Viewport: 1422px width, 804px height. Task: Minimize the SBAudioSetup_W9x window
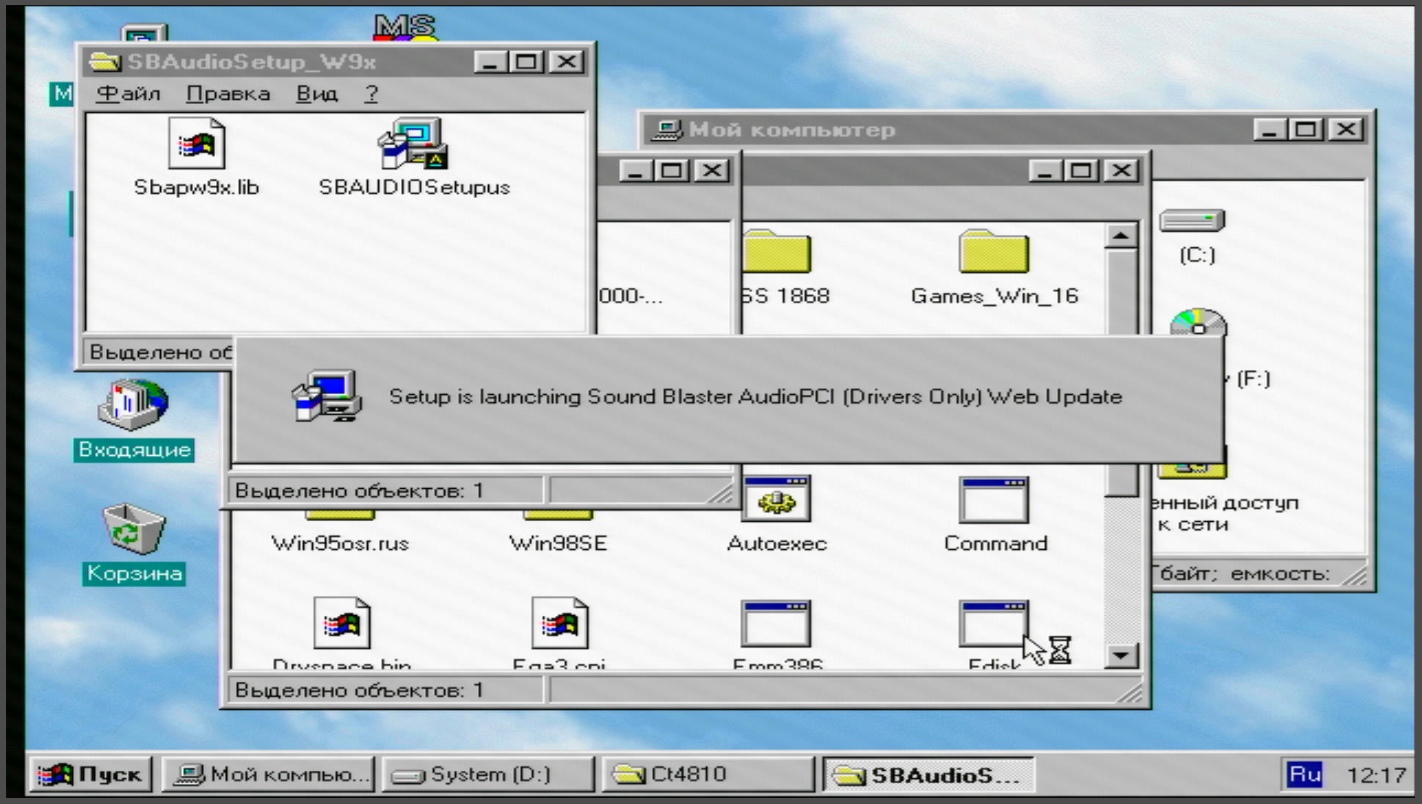pyautogui.click(x=491, y=62)
